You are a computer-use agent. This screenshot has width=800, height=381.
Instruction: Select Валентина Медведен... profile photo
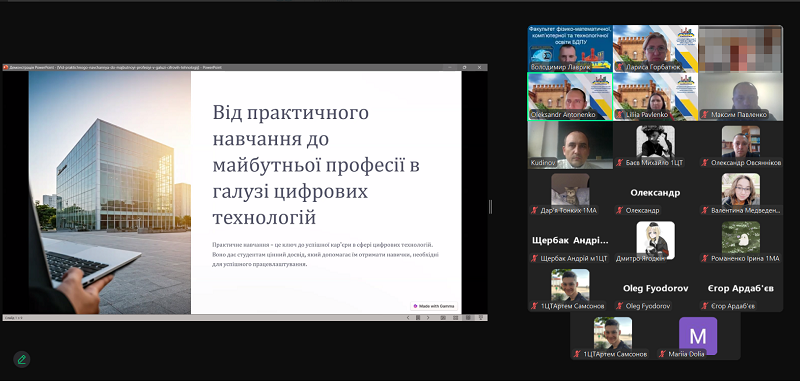(740, 189)
